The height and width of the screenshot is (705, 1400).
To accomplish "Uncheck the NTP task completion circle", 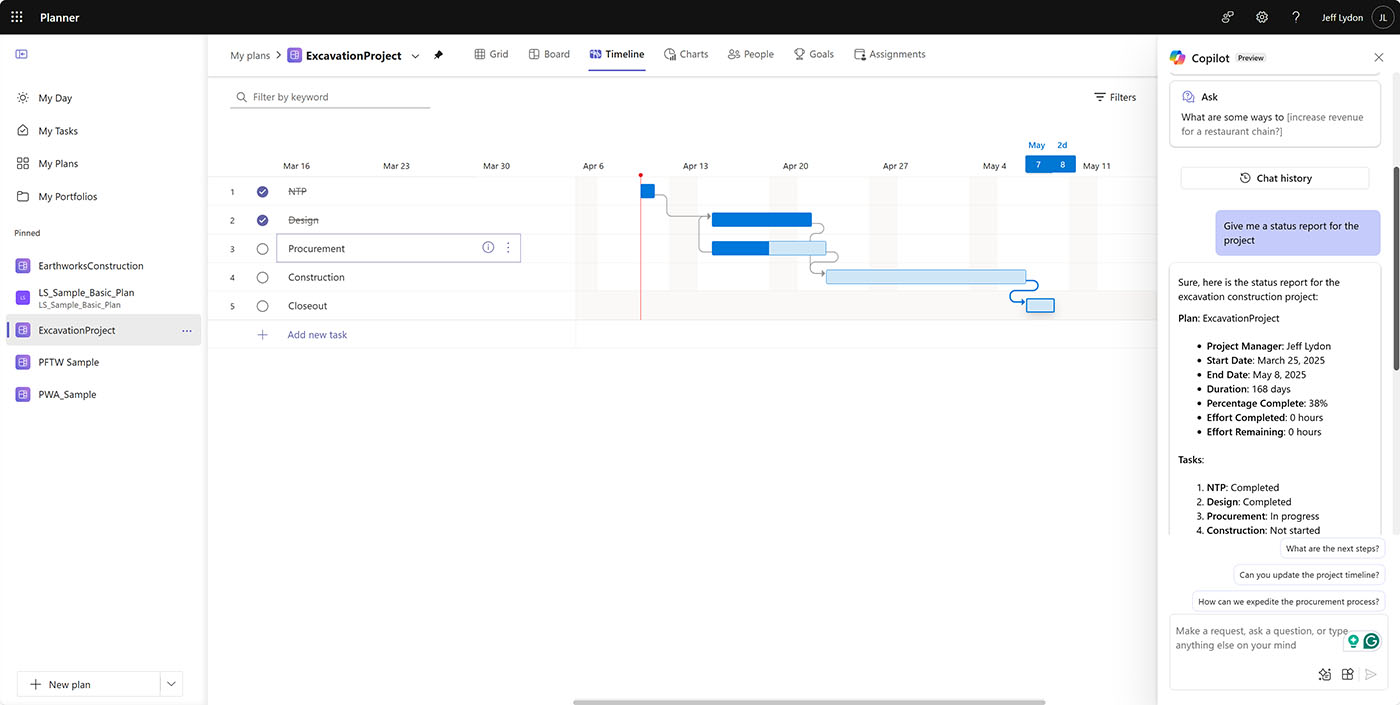I will coord(262,191).
